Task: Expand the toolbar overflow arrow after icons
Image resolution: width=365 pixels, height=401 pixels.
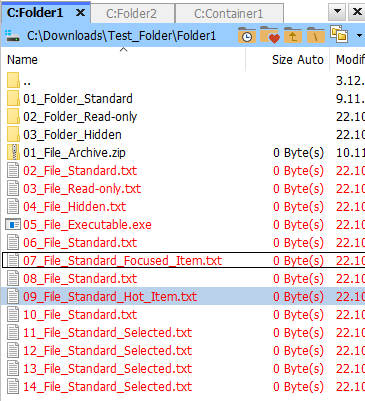Action: click(359, 35)
